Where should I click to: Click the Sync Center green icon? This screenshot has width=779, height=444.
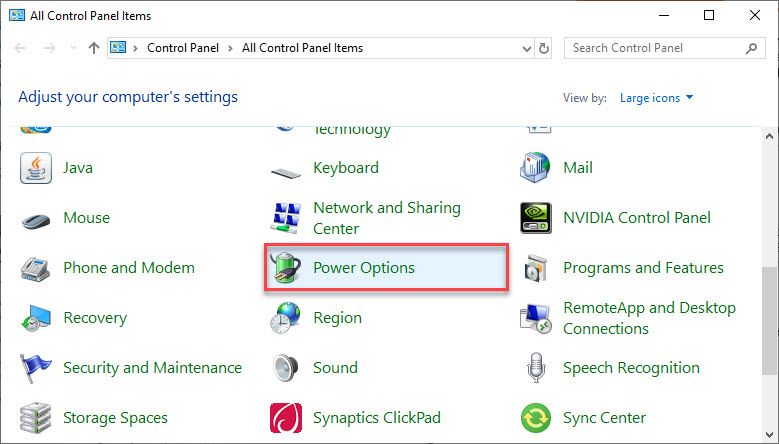536,418
